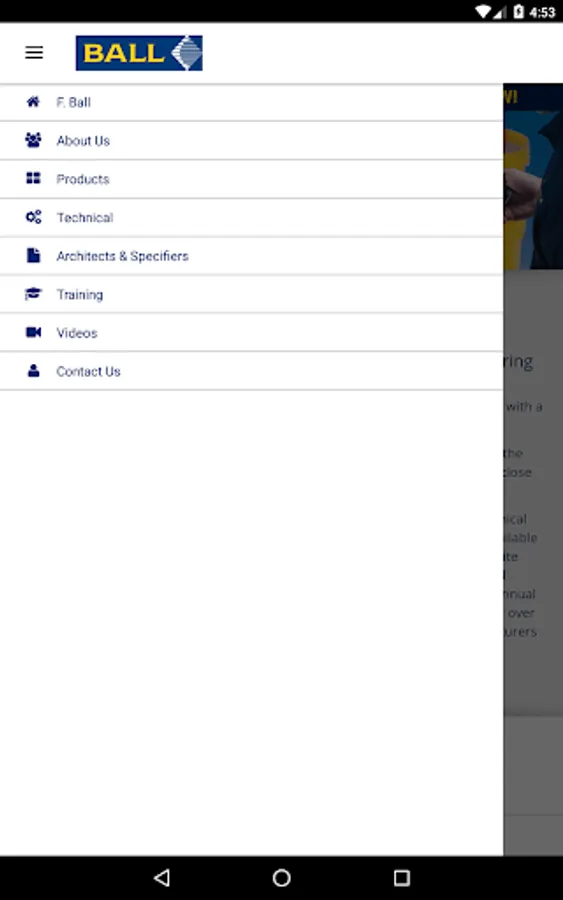
Task: Tap the person icon beside Contact Us
Action: click(33, 371)
